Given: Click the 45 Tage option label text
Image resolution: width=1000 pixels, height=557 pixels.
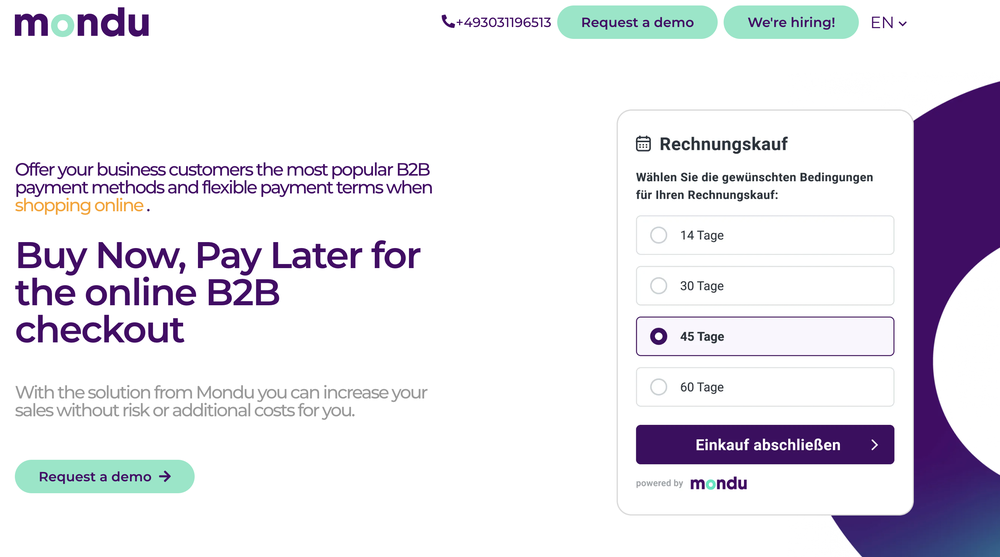Looking at the screenshot, I should (x=702, y=336).
